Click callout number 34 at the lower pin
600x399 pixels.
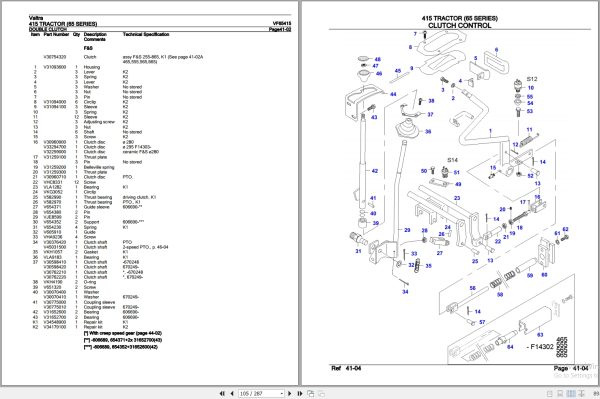(x=405, y=292)
